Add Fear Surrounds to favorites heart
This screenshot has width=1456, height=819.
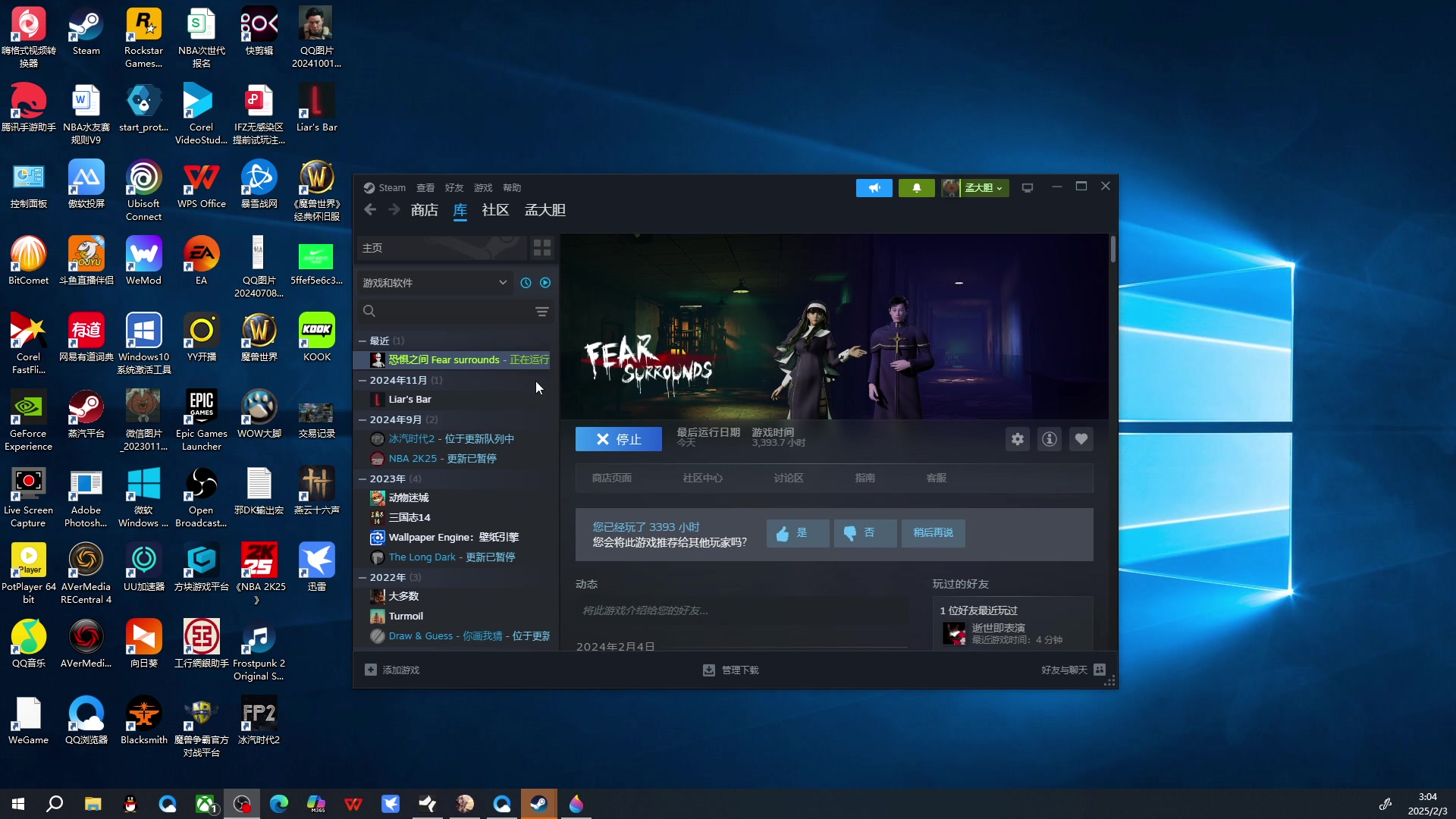point(1081,439)
